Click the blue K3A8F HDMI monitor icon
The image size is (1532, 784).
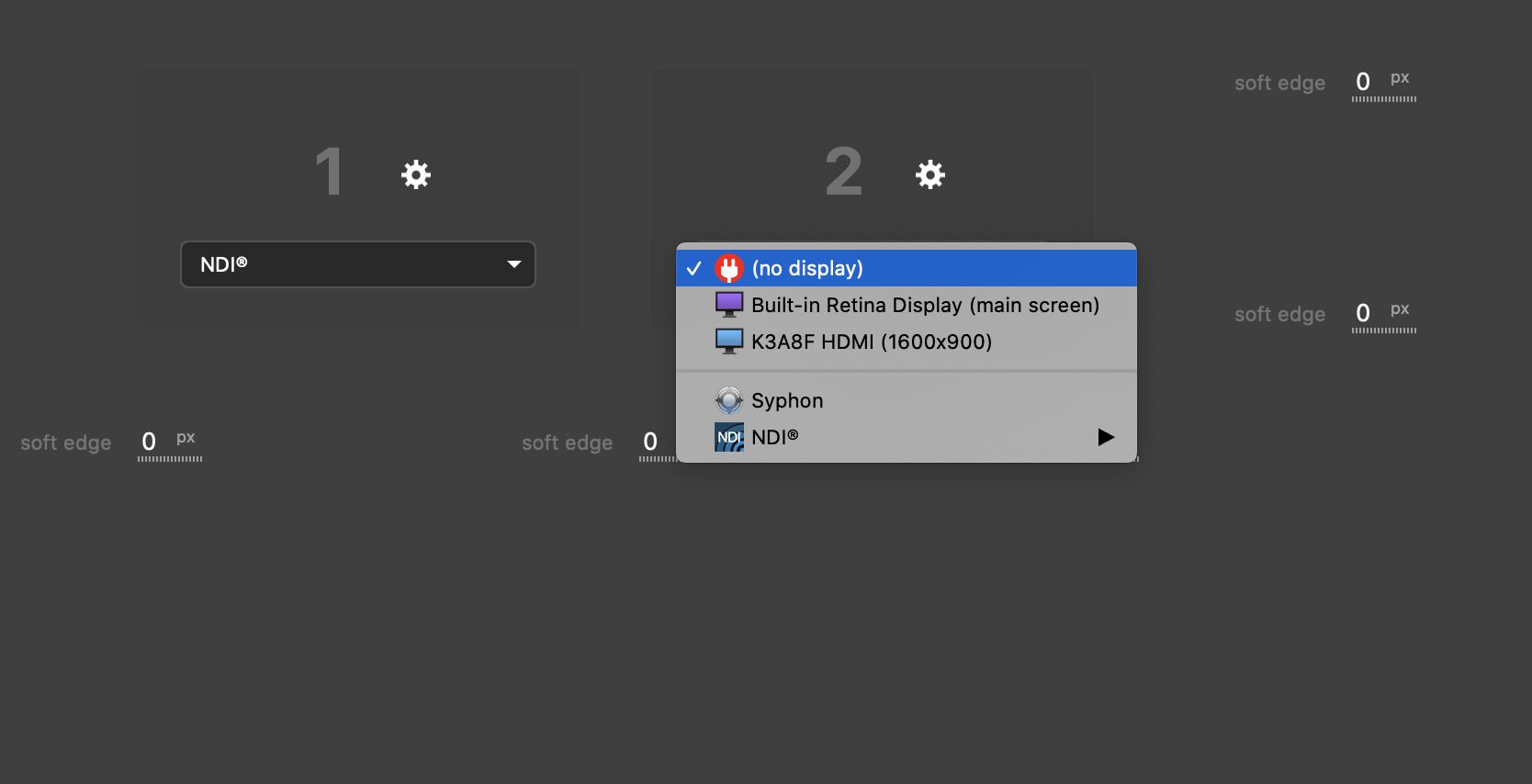pos(729,342)
